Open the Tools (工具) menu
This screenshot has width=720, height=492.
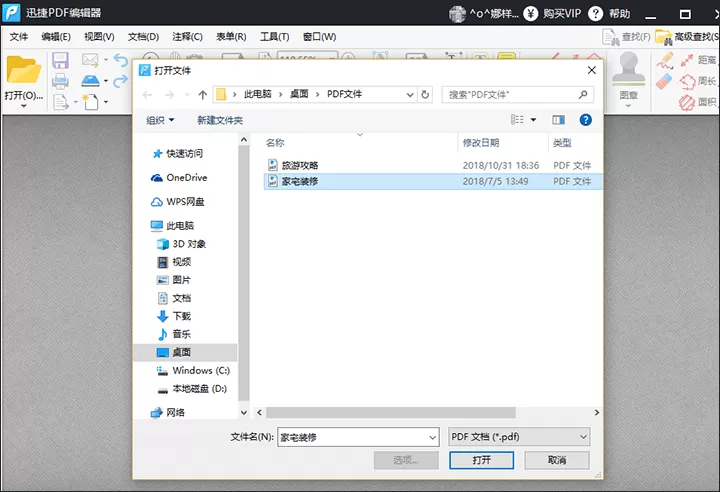click(275, 37)
